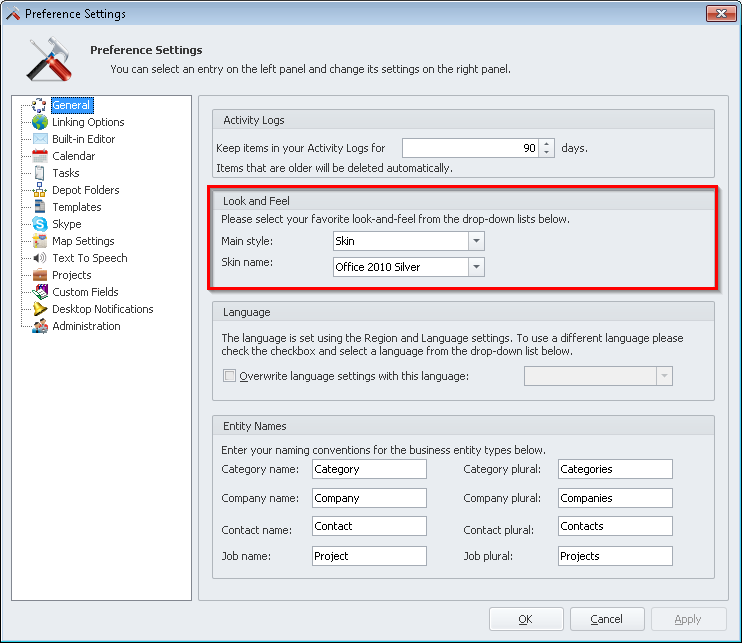Click the Depot Folders icon

point(40,190)
